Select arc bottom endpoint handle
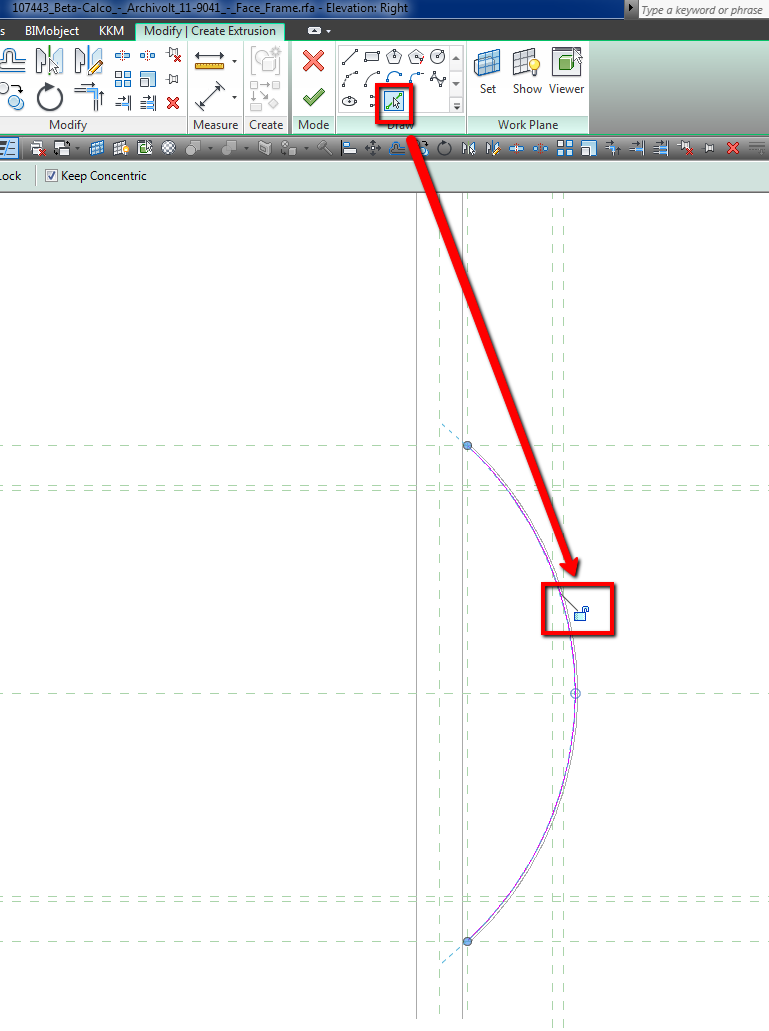The image size is (769, 1031). tap(467, 942)
